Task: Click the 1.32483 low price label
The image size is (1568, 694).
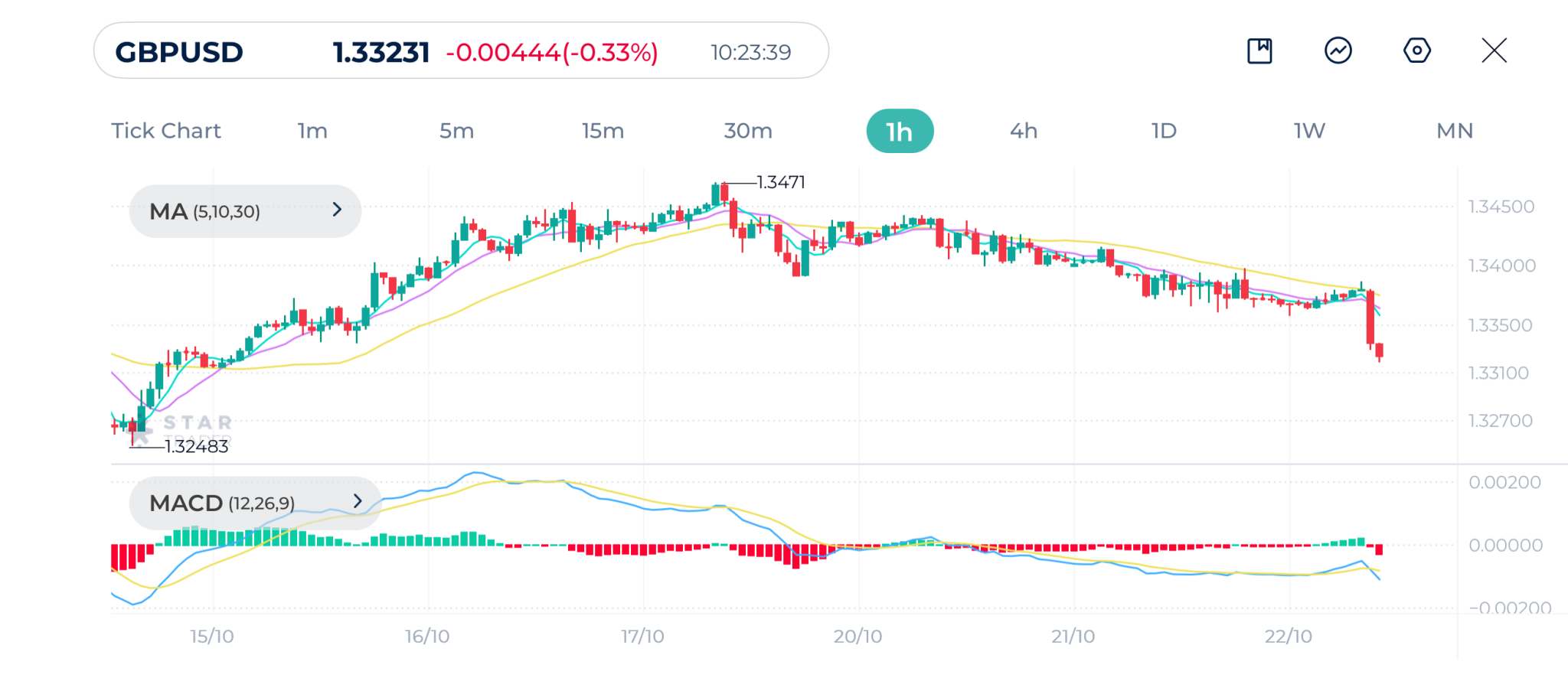Action: click(x=197, y=446)
